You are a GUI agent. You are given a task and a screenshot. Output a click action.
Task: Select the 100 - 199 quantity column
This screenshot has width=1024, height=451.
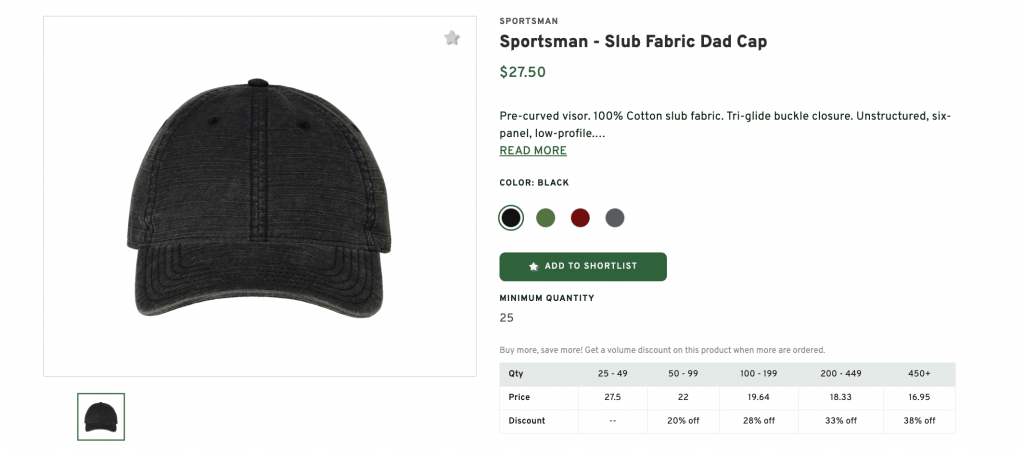coord(758,374)
